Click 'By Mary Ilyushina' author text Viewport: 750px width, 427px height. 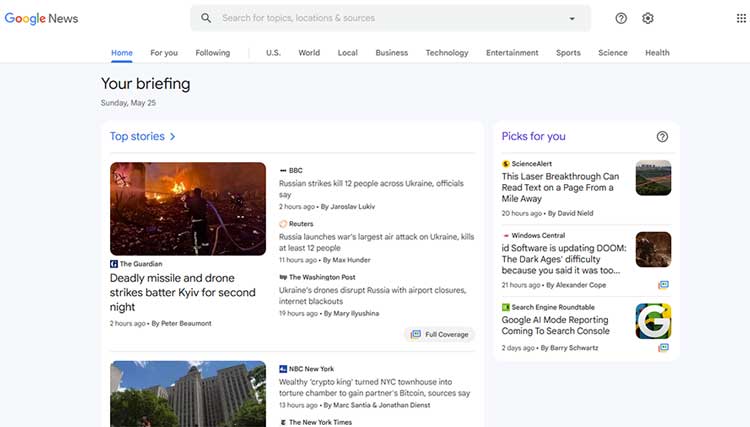[352, 314]
